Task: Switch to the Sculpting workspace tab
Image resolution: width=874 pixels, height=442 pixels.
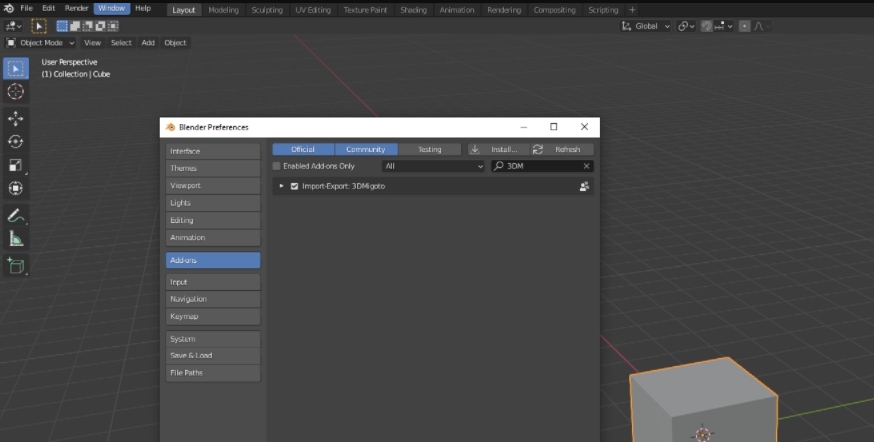Action: pos(266,10)
